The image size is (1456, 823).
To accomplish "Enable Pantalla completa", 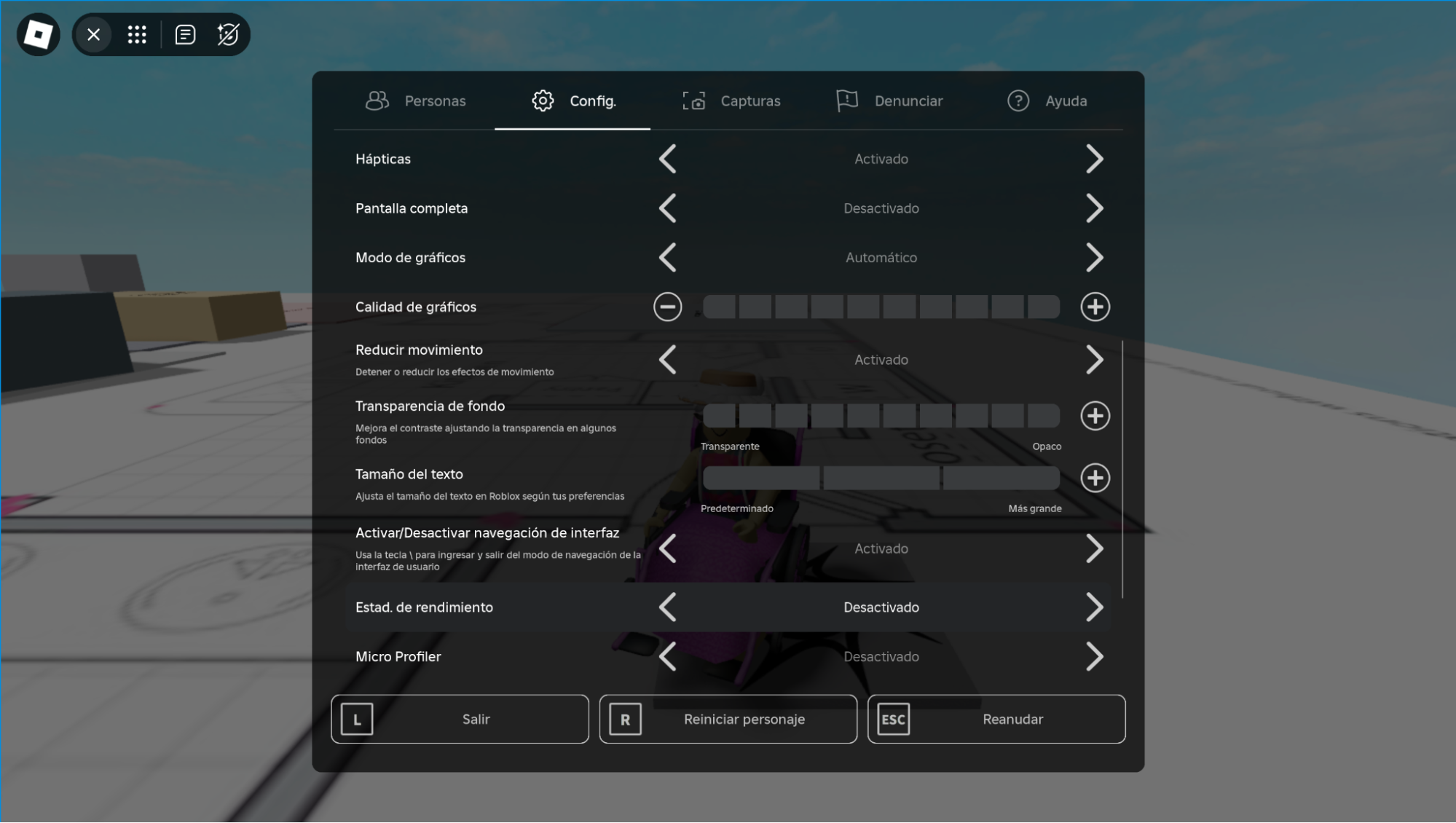I will (1095, 208).
